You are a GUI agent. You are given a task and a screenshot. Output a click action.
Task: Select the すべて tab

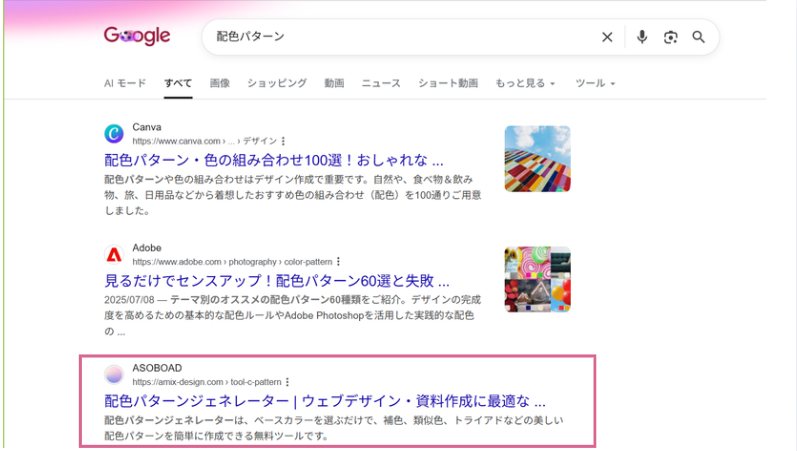178,83
